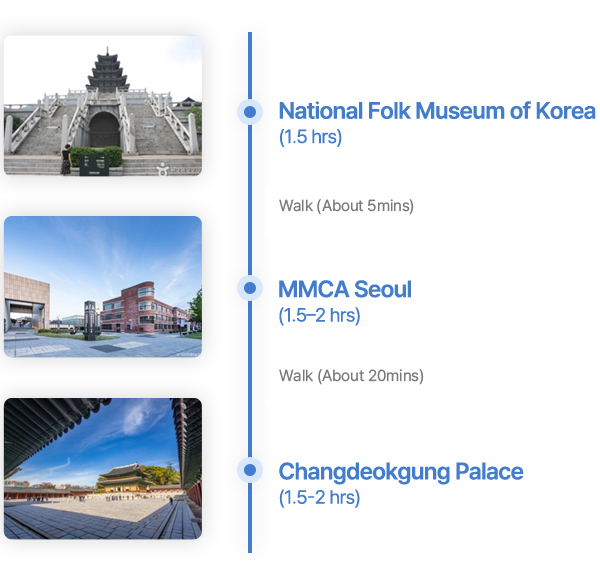Open the Changdeokgung Palace photo thumbnail
Screen dimensions: 600x588
tap(102, 468)
